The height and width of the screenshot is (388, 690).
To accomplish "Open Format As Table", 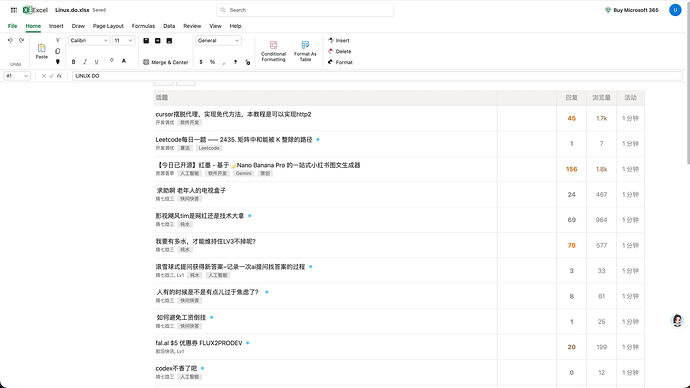I will coord(305,51).
